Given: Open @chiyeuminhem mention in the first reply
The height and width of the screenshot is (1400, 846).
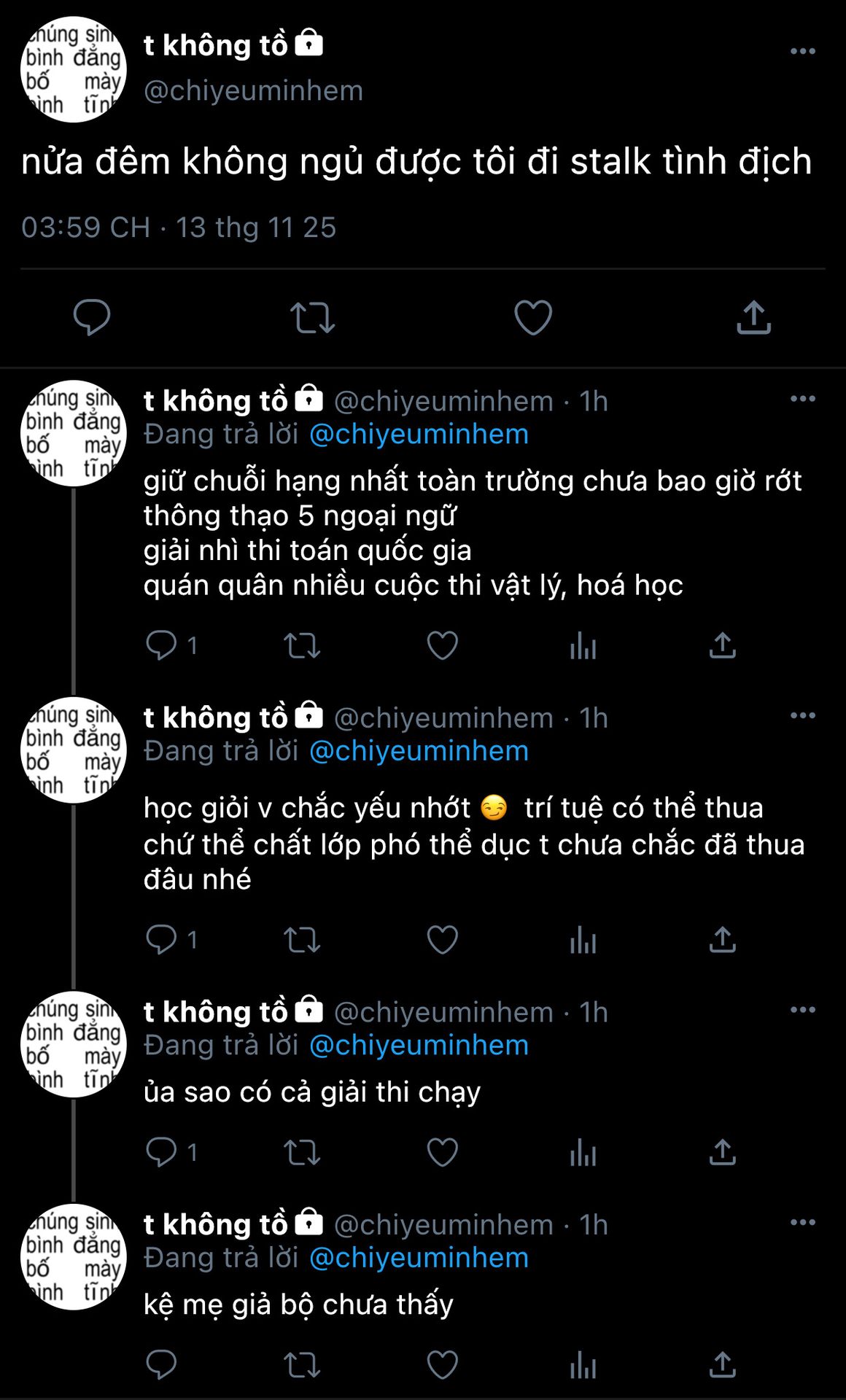Looking at the screenshot, I should coord(419,434).
